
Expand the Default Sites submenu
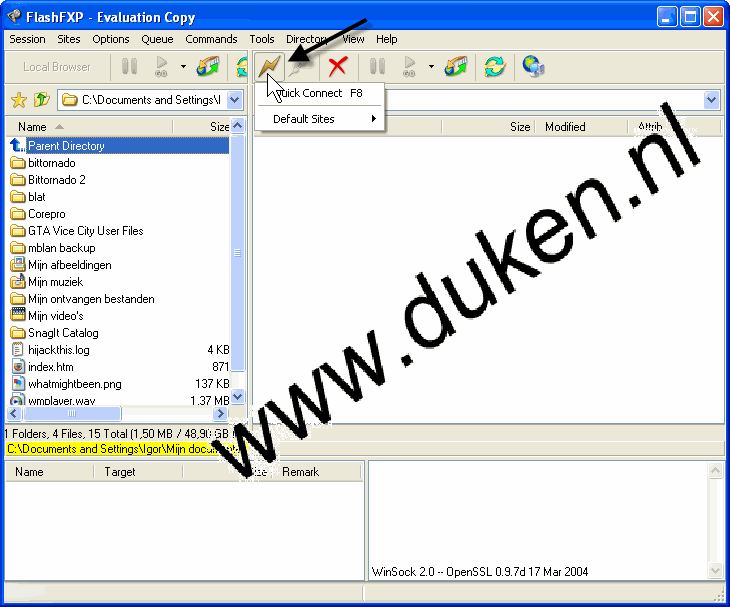coord(319,119)
